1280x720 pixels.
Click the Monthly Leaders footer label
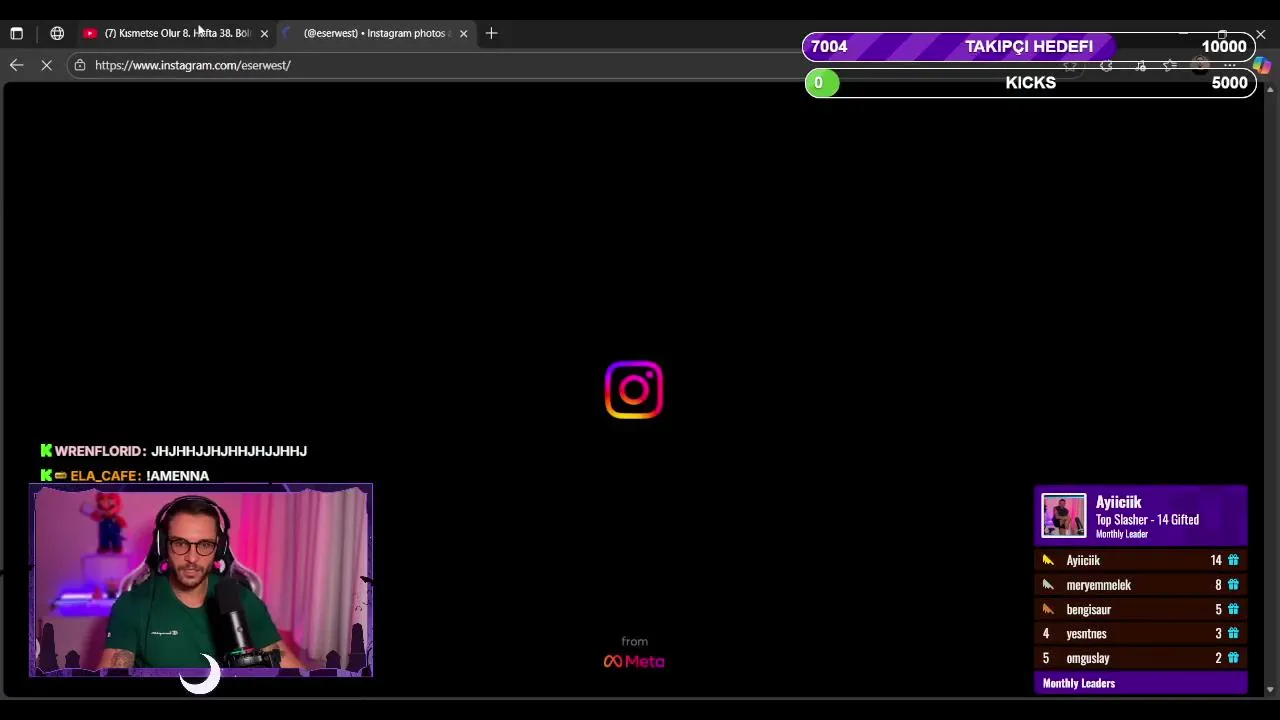click(x=1078, y=683)
